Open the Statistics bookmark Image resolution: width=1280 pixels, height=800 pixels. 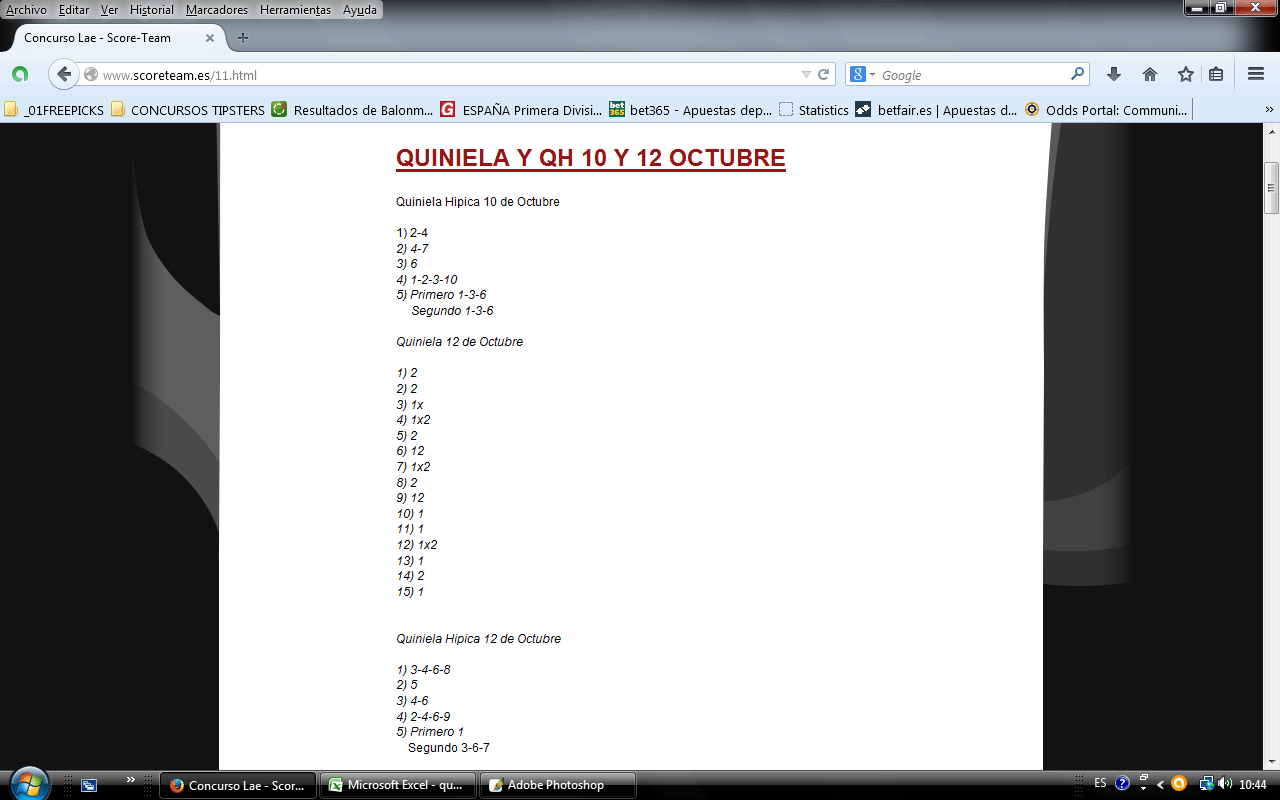click(814, 110)
